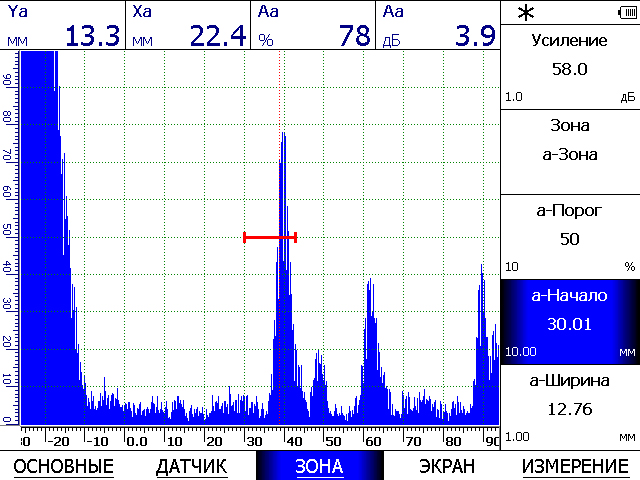Click the red gate bar on graph
Image resolution: width=640 pixels, height=480 pixels.
point(270,237)
